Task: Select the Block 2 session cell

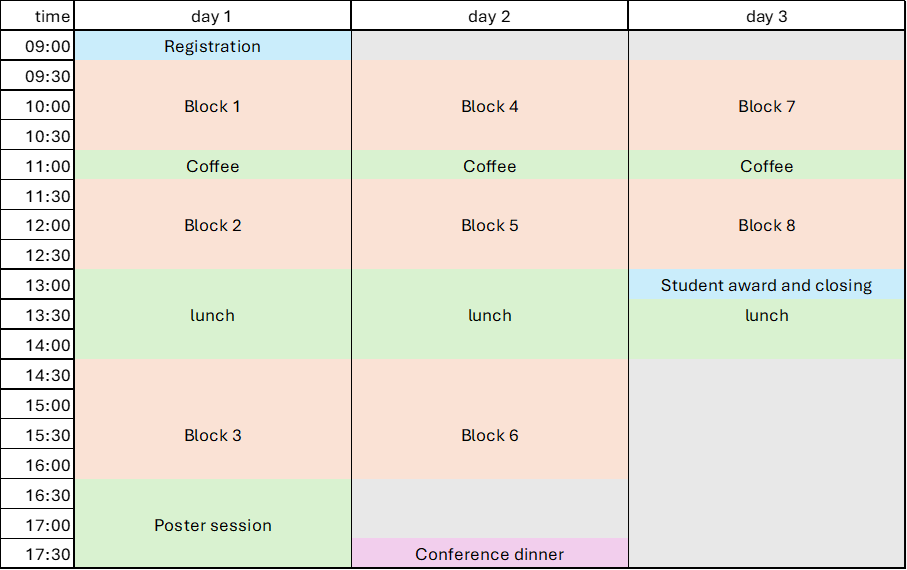Action: point(213,225)
